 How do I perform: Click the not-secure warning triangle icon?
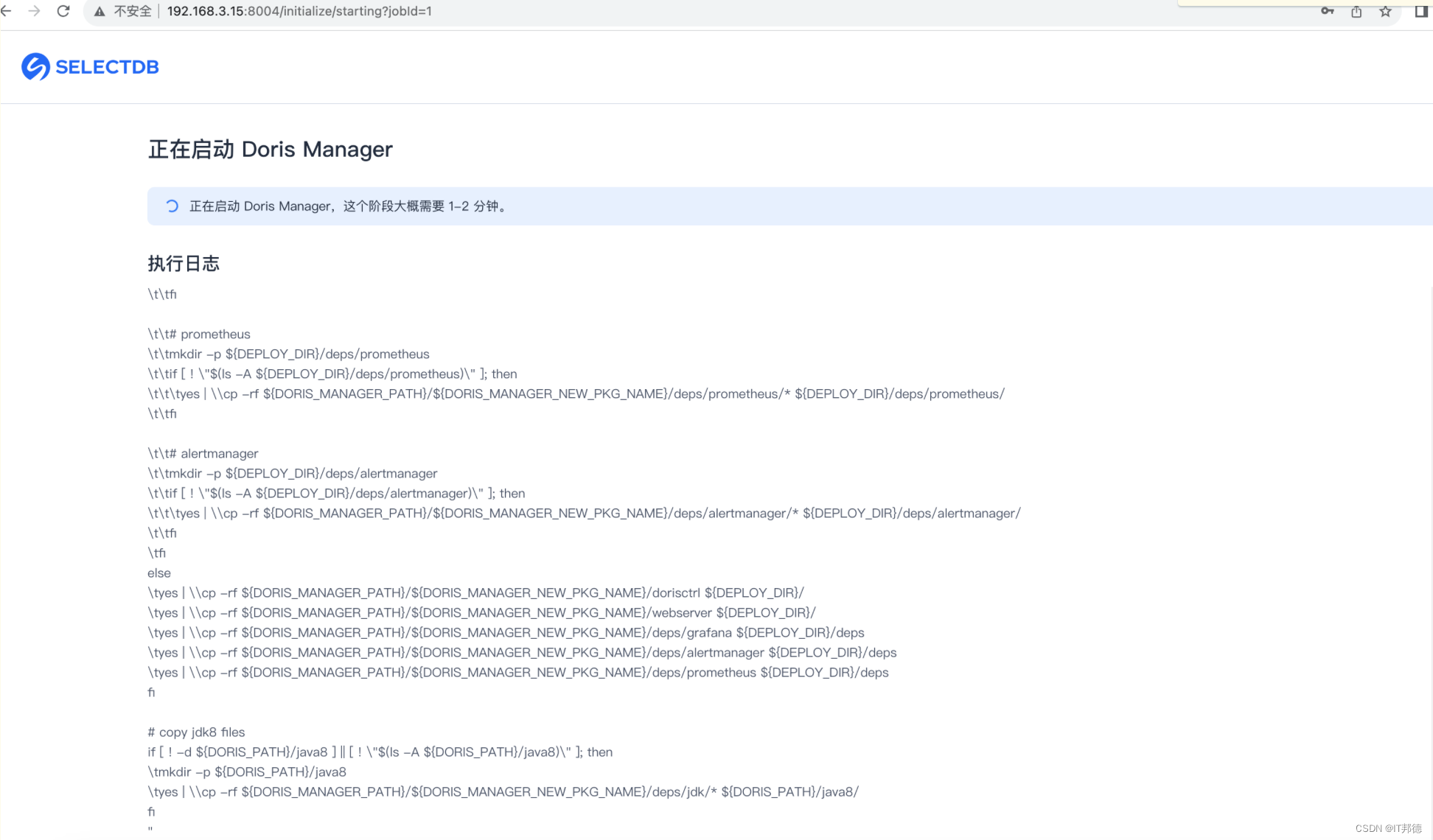click(100, 11)
